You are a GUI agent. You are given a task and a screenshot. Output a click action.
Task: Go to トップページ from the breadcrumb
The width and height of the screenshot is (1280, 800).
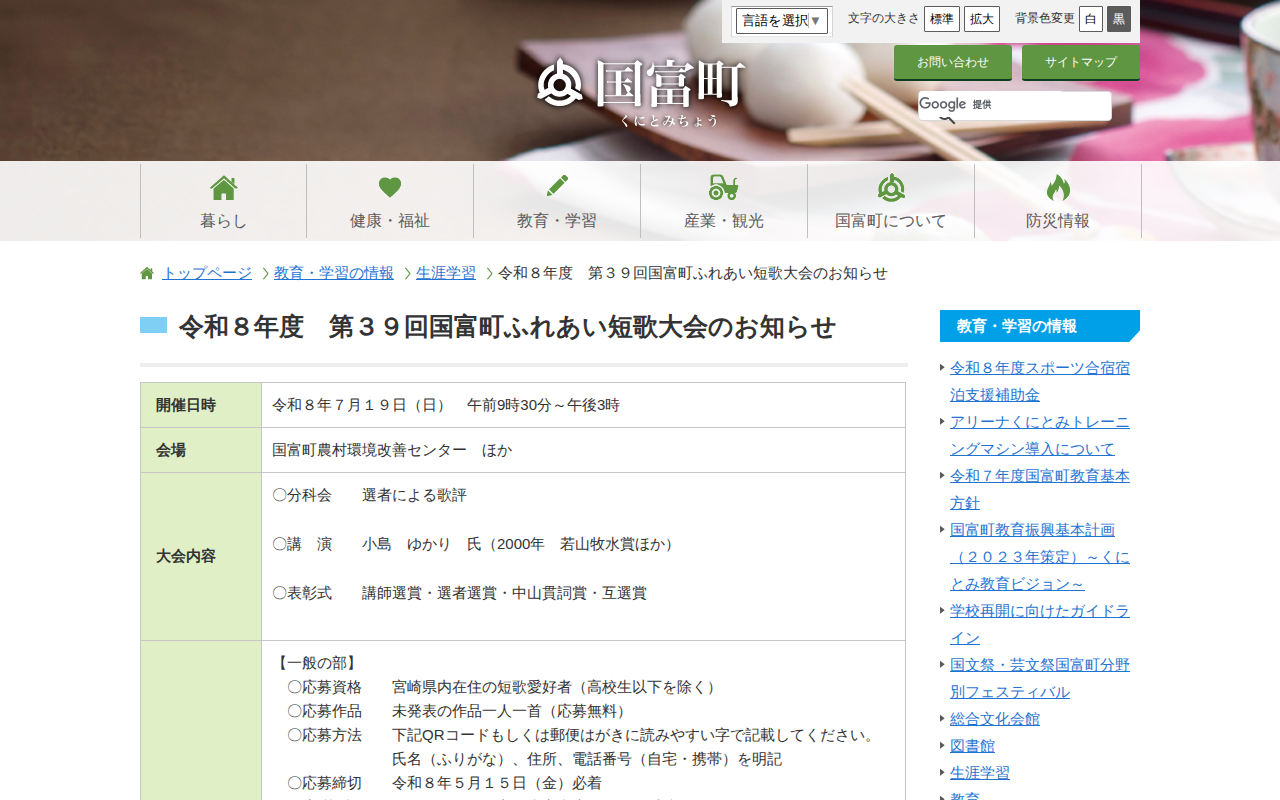click(206, 272)
